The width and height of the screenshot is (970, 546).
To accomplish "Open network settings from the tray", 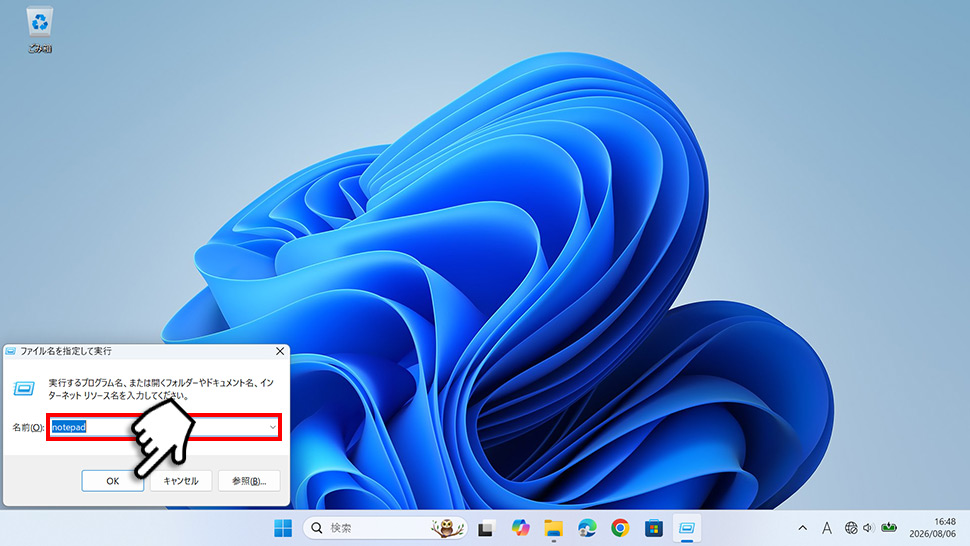I will (x=851, y=528).
